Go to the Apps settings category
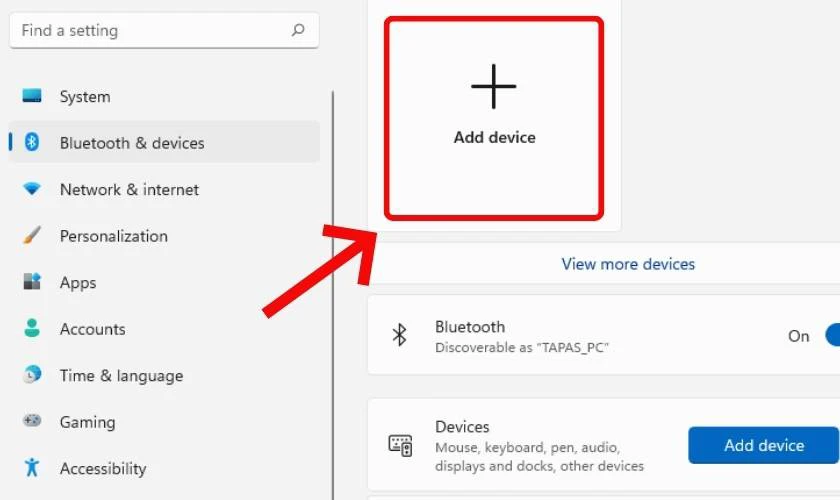 point(78,283)
